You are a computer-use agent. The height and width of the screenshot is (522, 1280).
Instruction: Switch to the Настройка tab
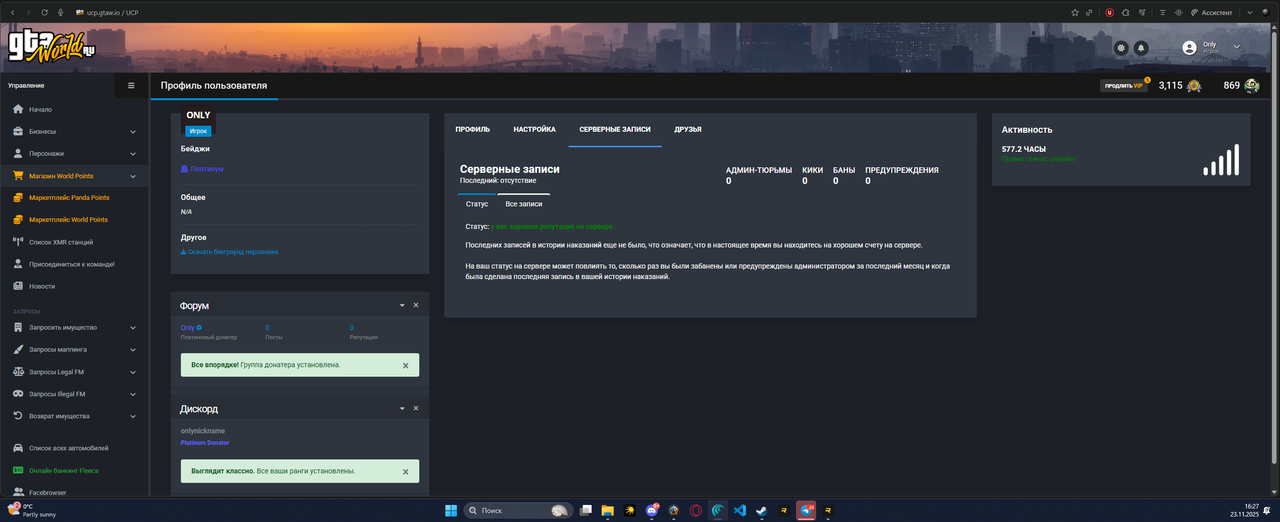click(x=535, y=130)
